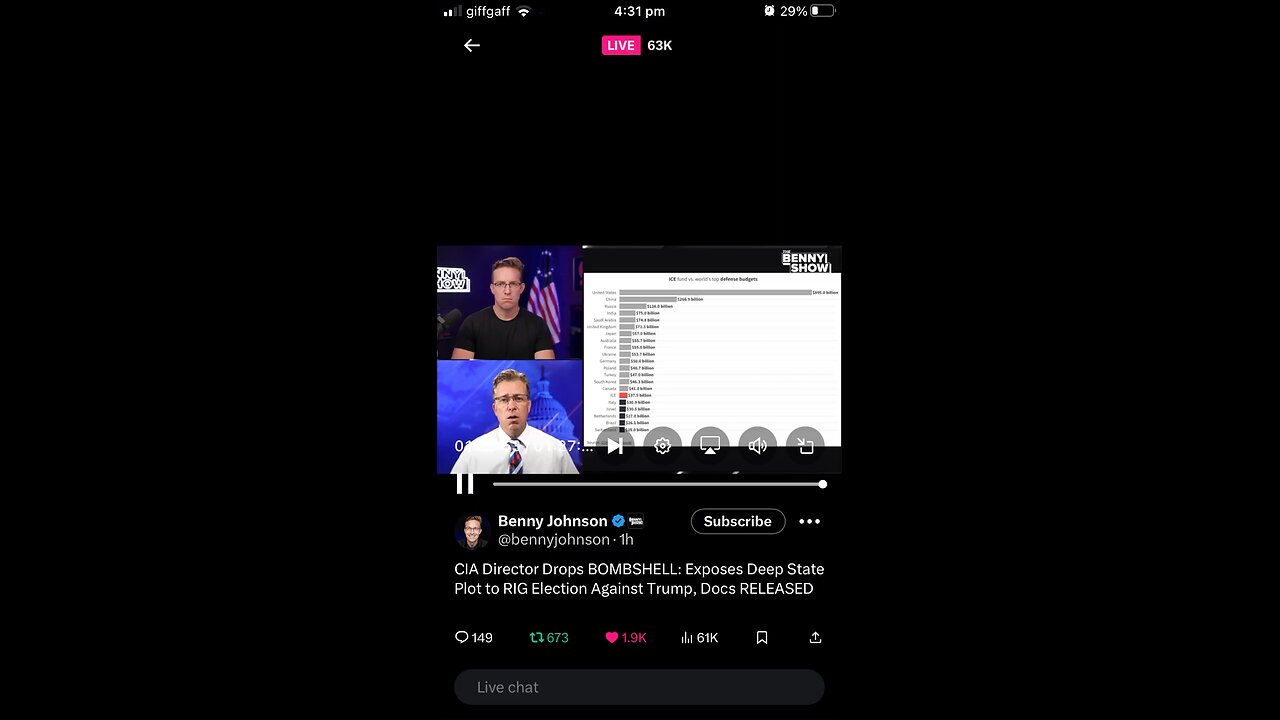
Task: Subscribe to Benny Johnson
Action: point(738,521)
